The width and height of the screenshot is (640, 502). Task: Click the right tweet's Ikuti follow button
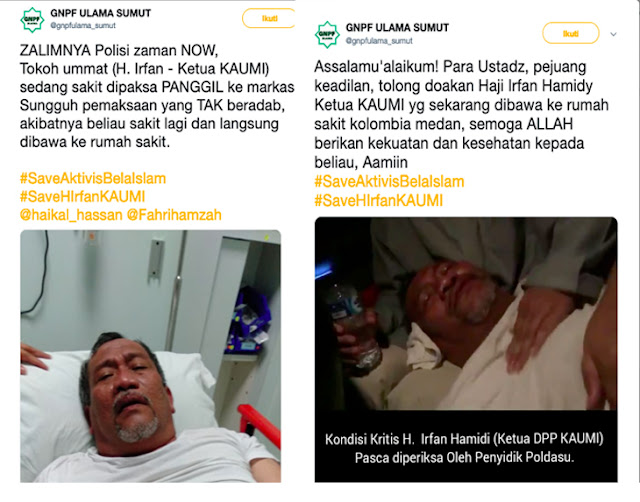[571, 33]
